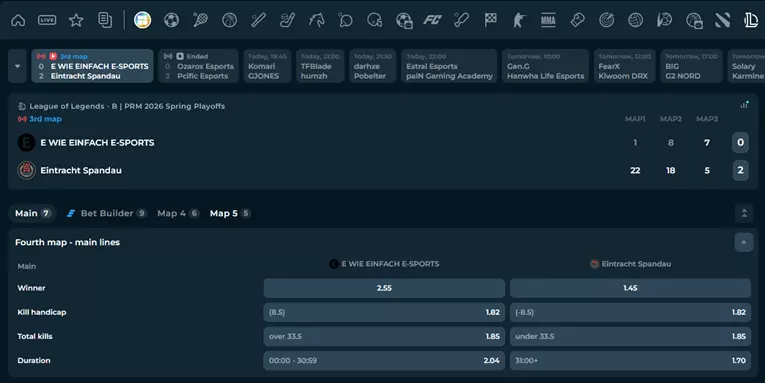This screenshot has height=383, width=765.
Task: Select the Dota 2 icon
Action: coord(723,20)
